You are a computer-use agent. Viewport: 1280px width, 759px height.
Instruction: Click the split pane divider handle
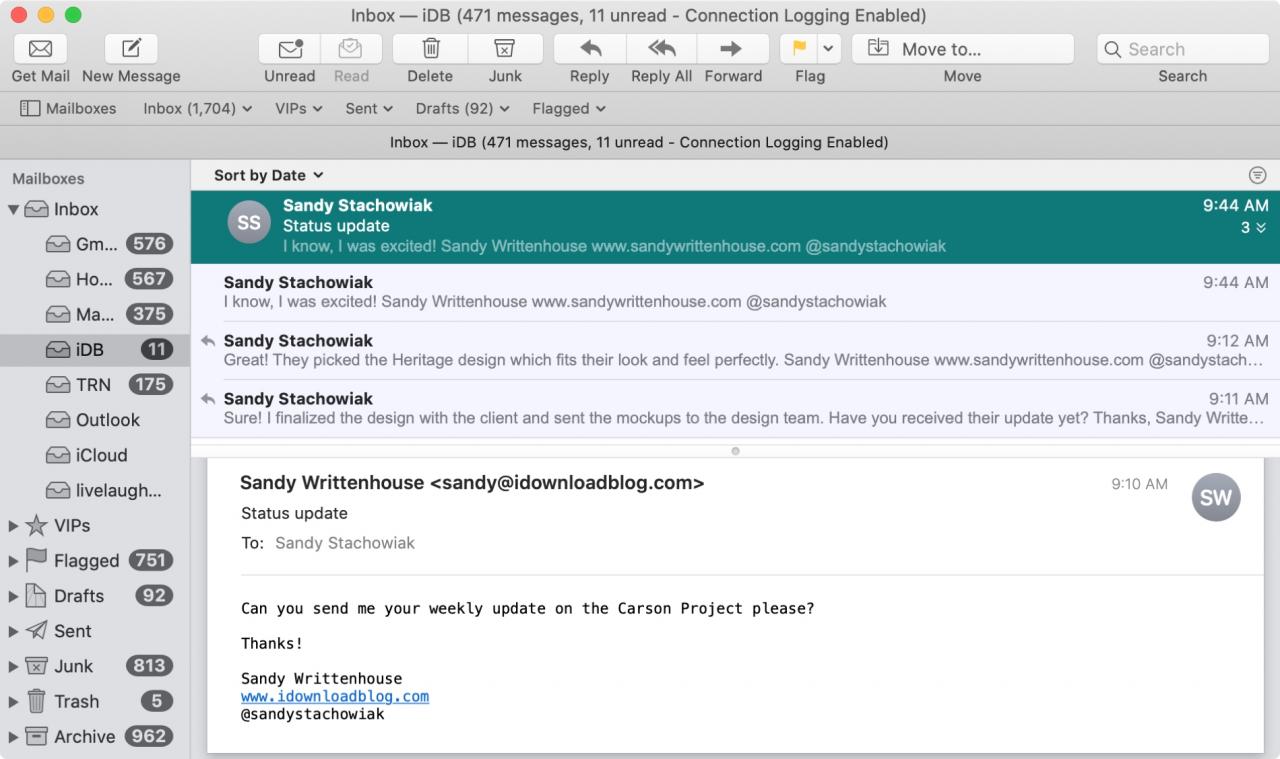pos(735,451)
